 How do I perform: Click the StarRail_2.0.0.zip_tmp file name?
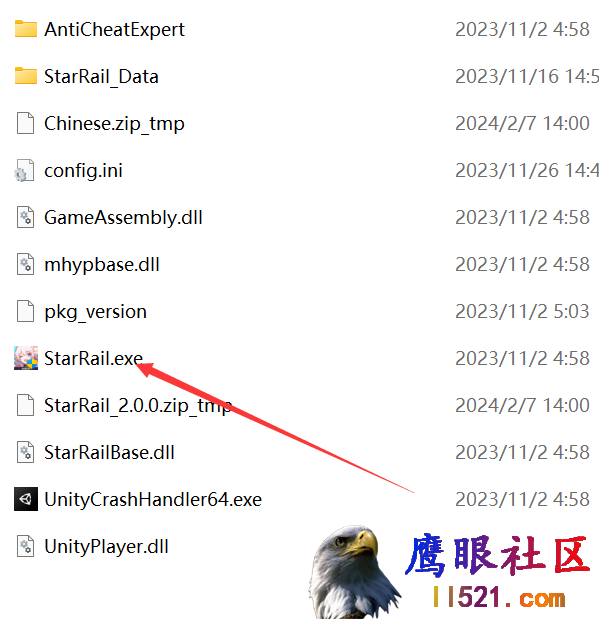(x=138, y=406)
